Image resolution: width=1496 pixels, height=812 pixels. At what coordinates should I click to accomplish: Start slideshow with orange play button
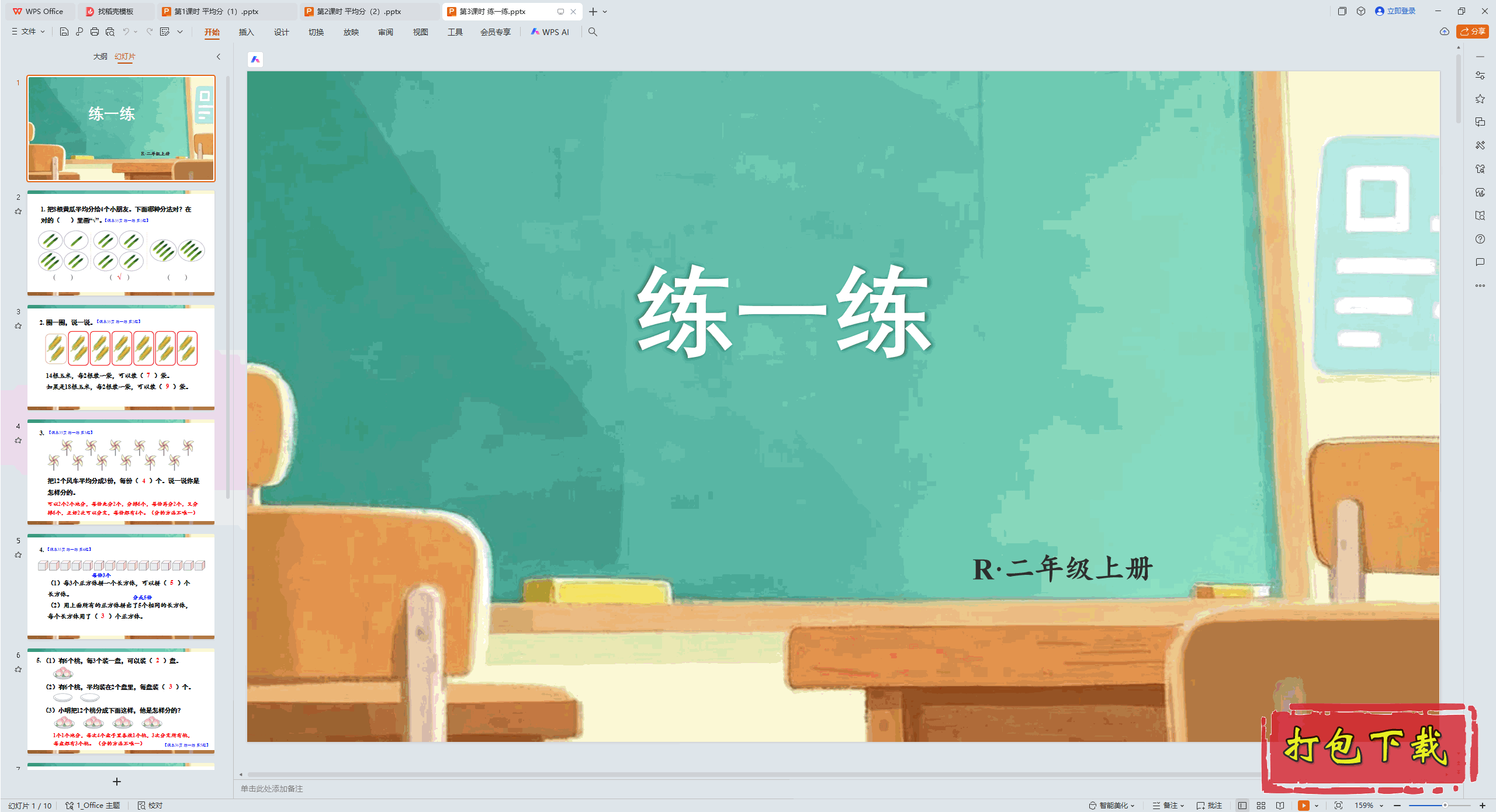[x=1303, y=805]
